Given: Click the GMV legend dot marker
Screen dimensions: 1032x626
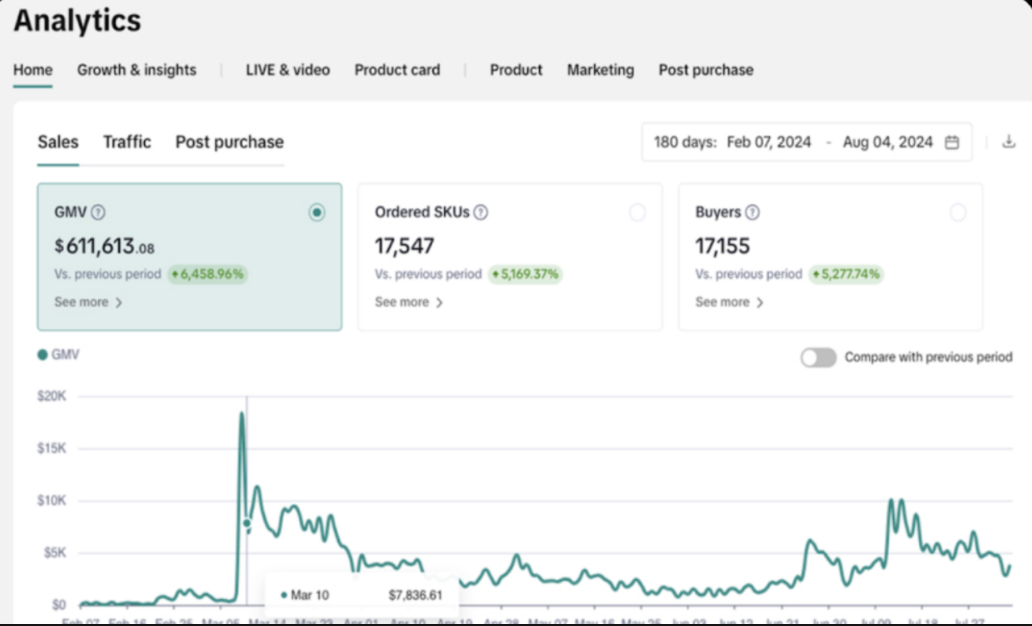Looking at the screenshot, I should pyautogui.click(x=42, y=355).
